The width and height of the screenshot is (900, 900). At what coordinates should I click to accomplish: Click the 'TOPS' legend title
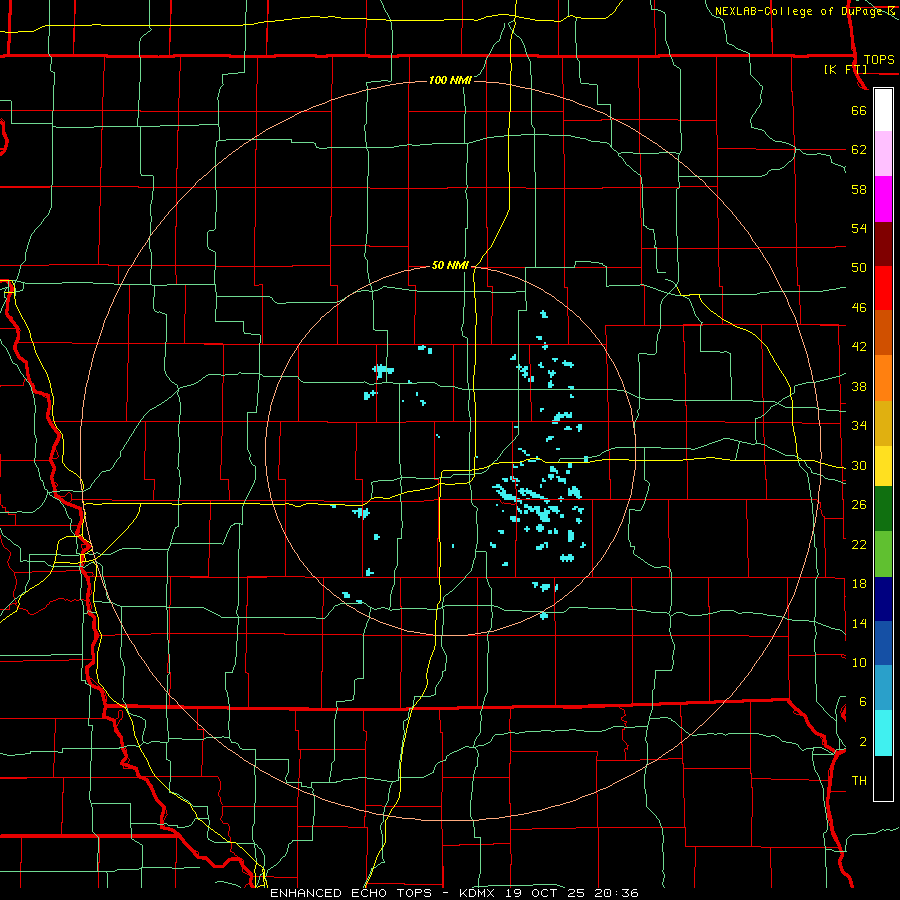tap(879, 60)
